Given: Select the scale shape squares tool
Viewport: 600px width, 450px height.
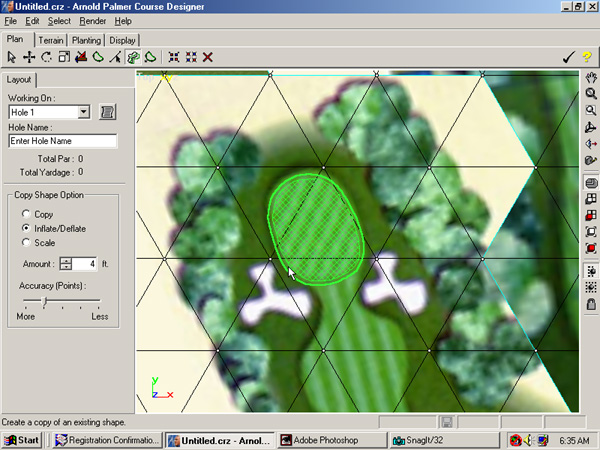Looking at the screenshot, I should click(x=64, y=57).
